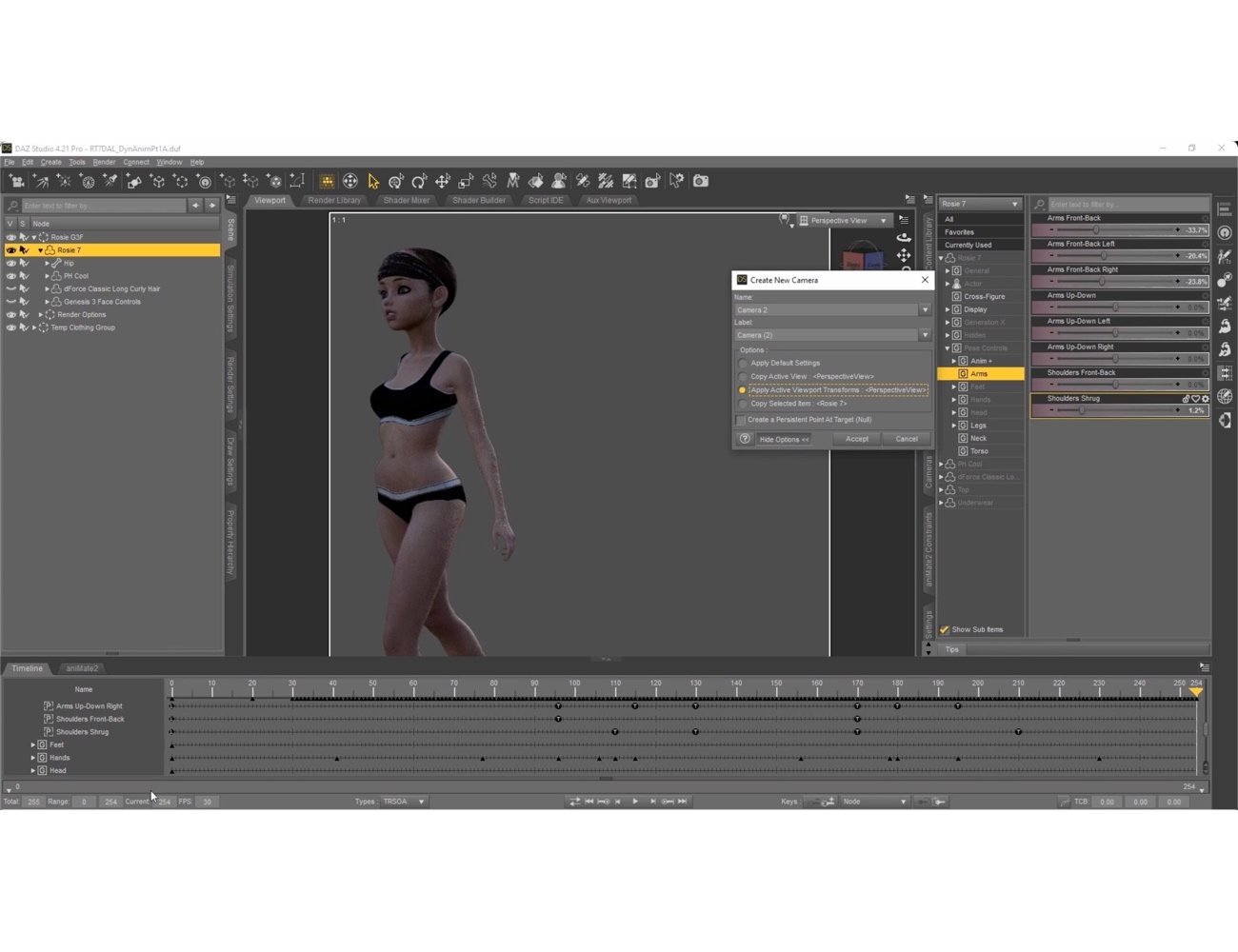
Task: Expand the dForce Classic Long Curly Hair node
Action: pyautogui.click(x=46, y=288)
